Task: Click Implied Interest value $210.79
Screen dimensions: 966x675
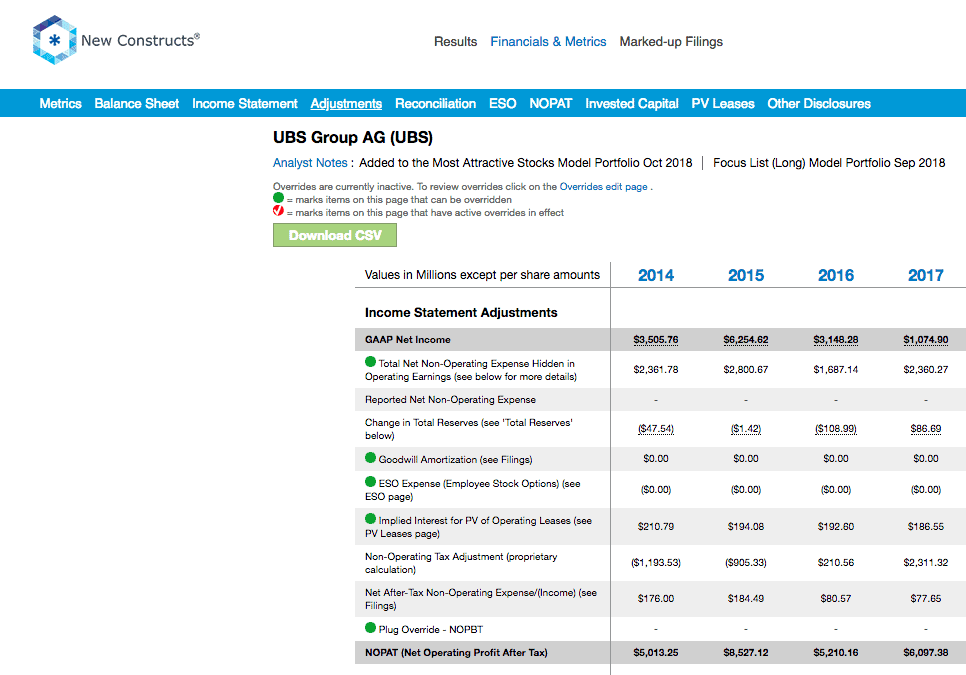Action: (656, 527)
